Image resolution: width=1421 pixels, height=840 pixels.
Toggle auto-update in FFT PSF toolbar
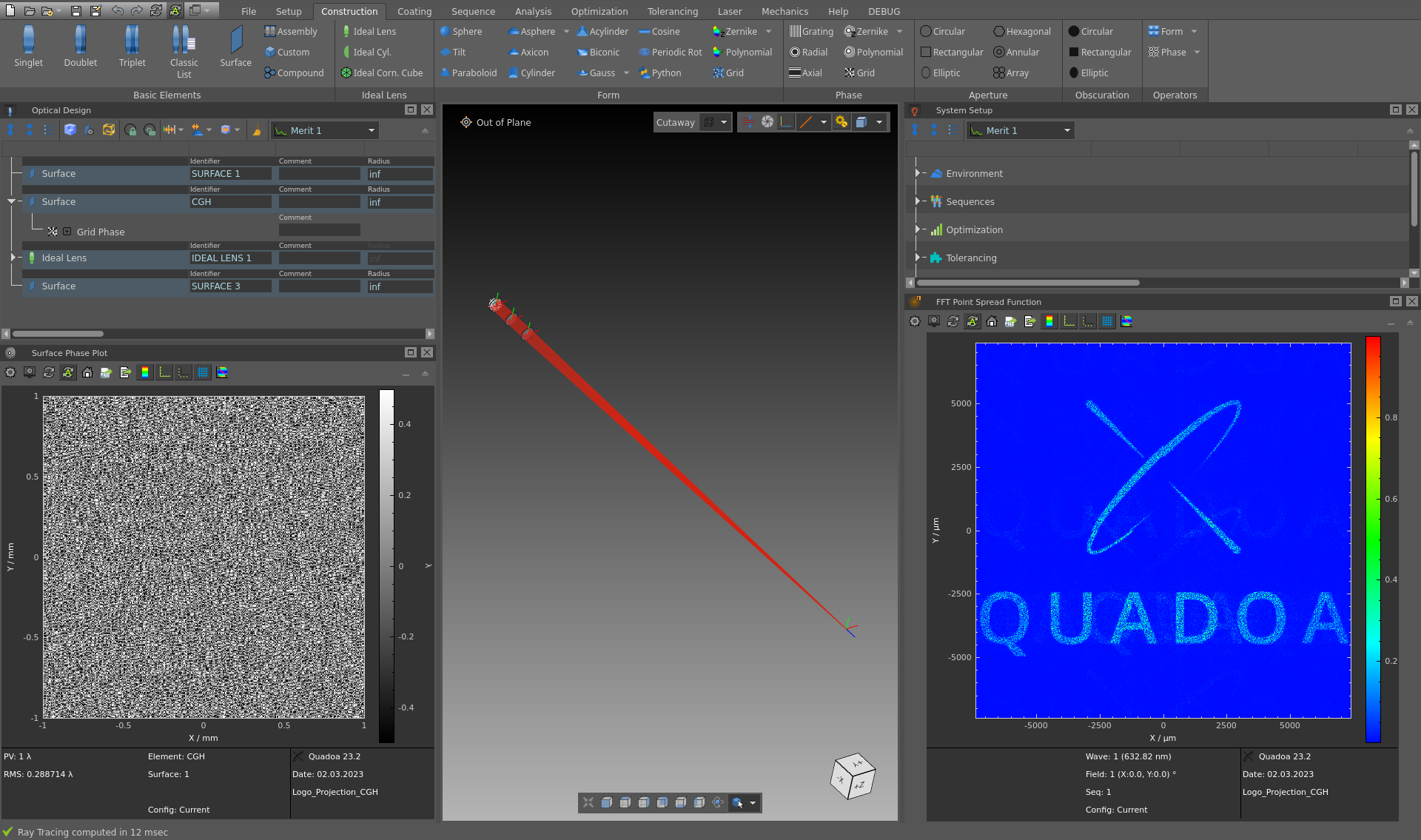972,321
